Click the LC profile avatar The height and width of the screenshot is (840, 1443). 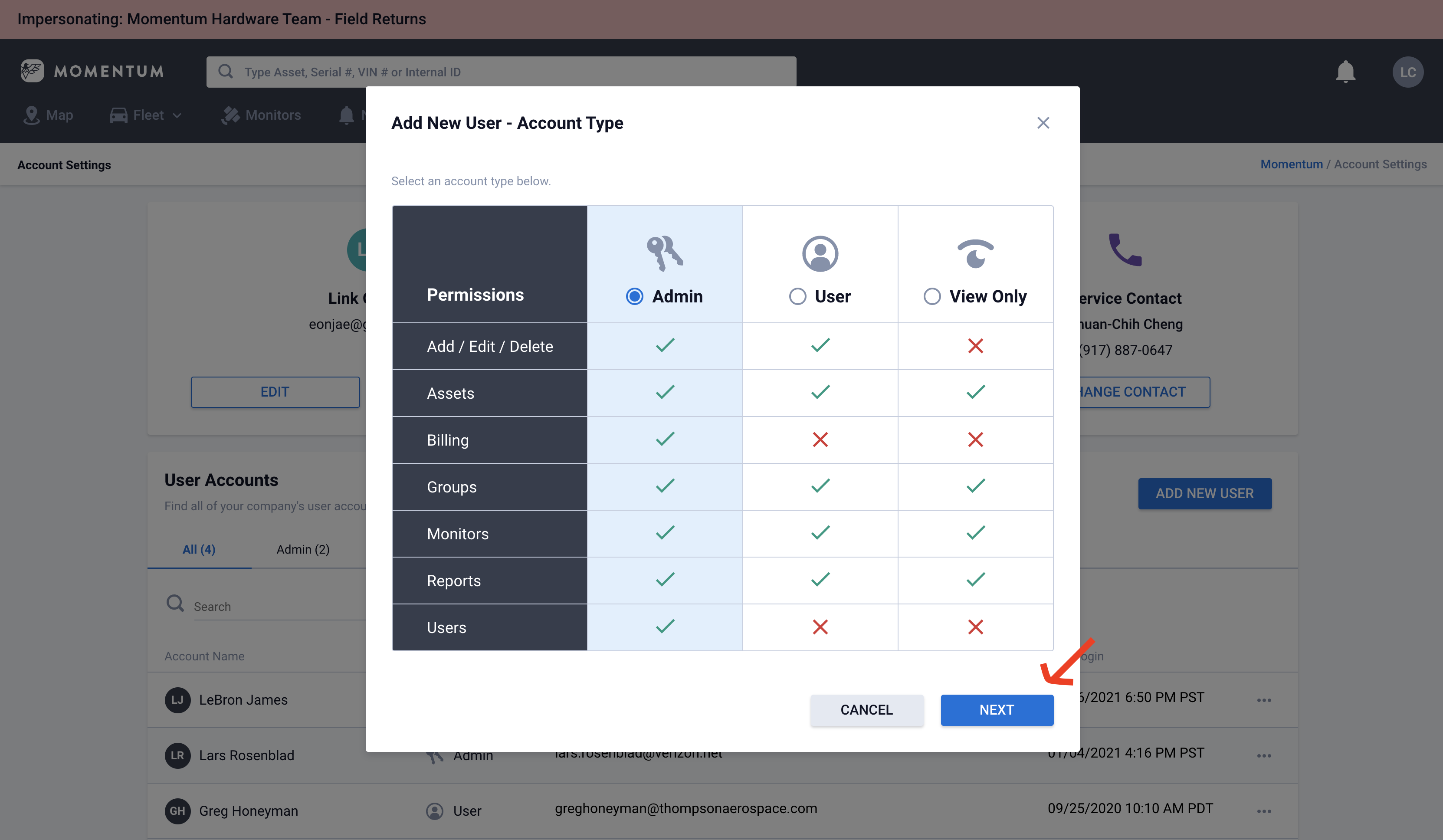[x=1407, y=72]
